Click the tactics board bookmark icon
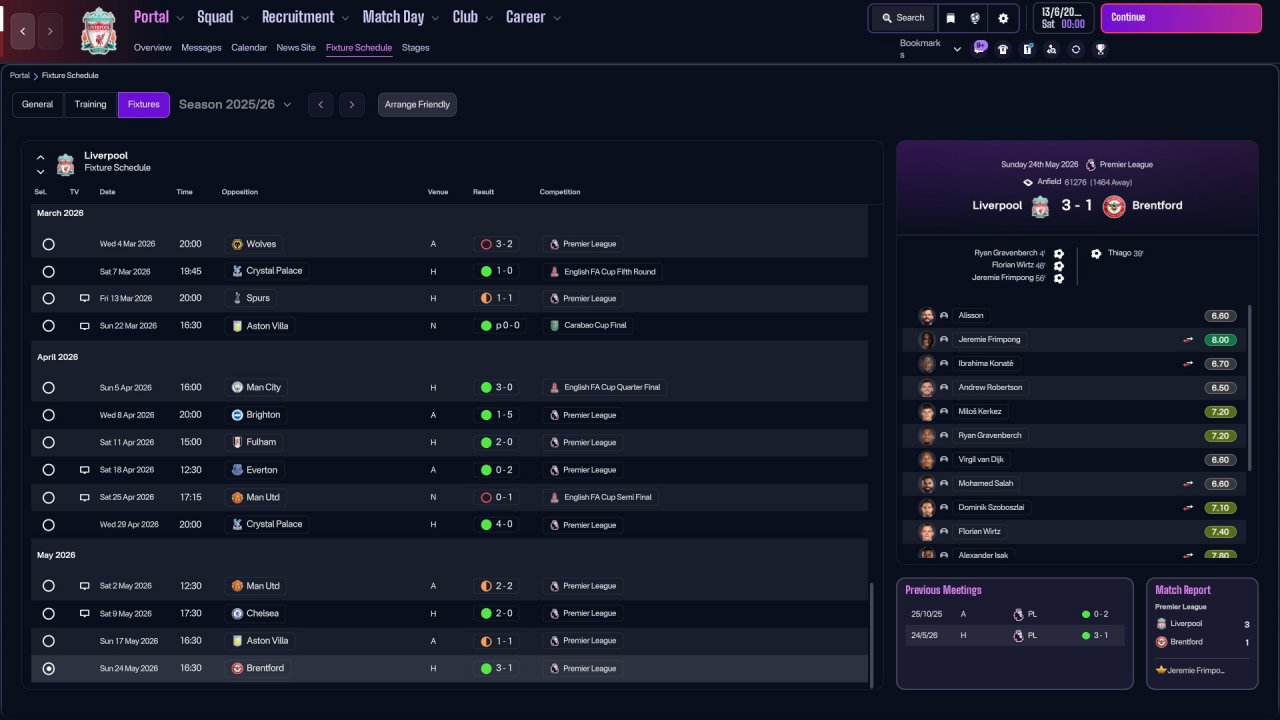The width and height of the screenshot is (1280, 720). pos(1027,49)
